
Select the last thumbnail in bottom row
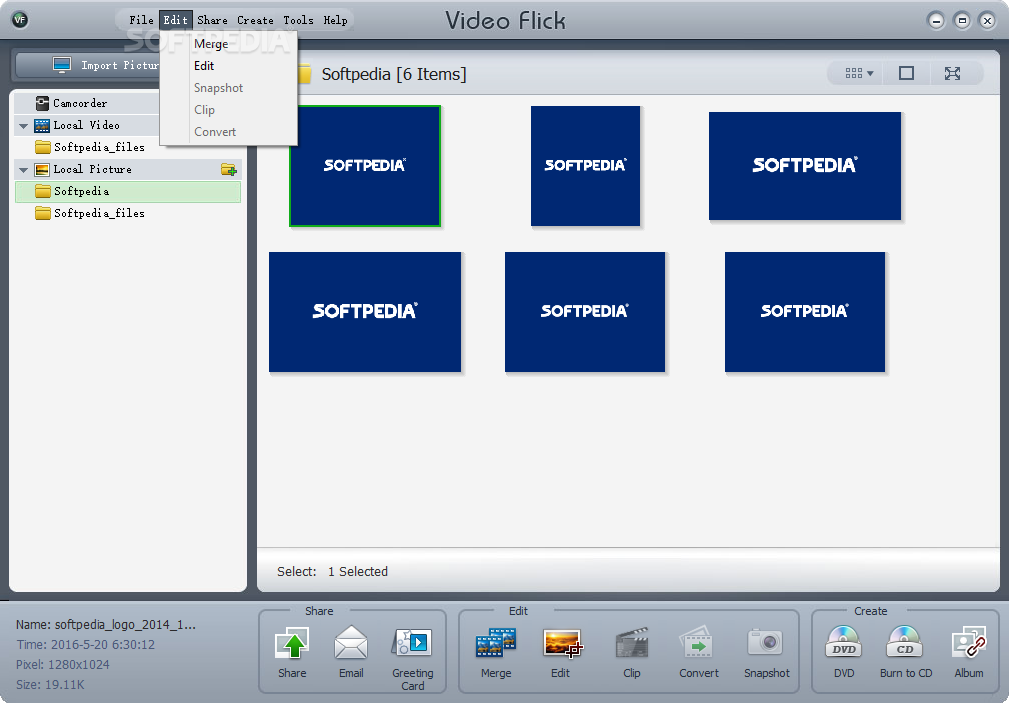tap(805, 312)
